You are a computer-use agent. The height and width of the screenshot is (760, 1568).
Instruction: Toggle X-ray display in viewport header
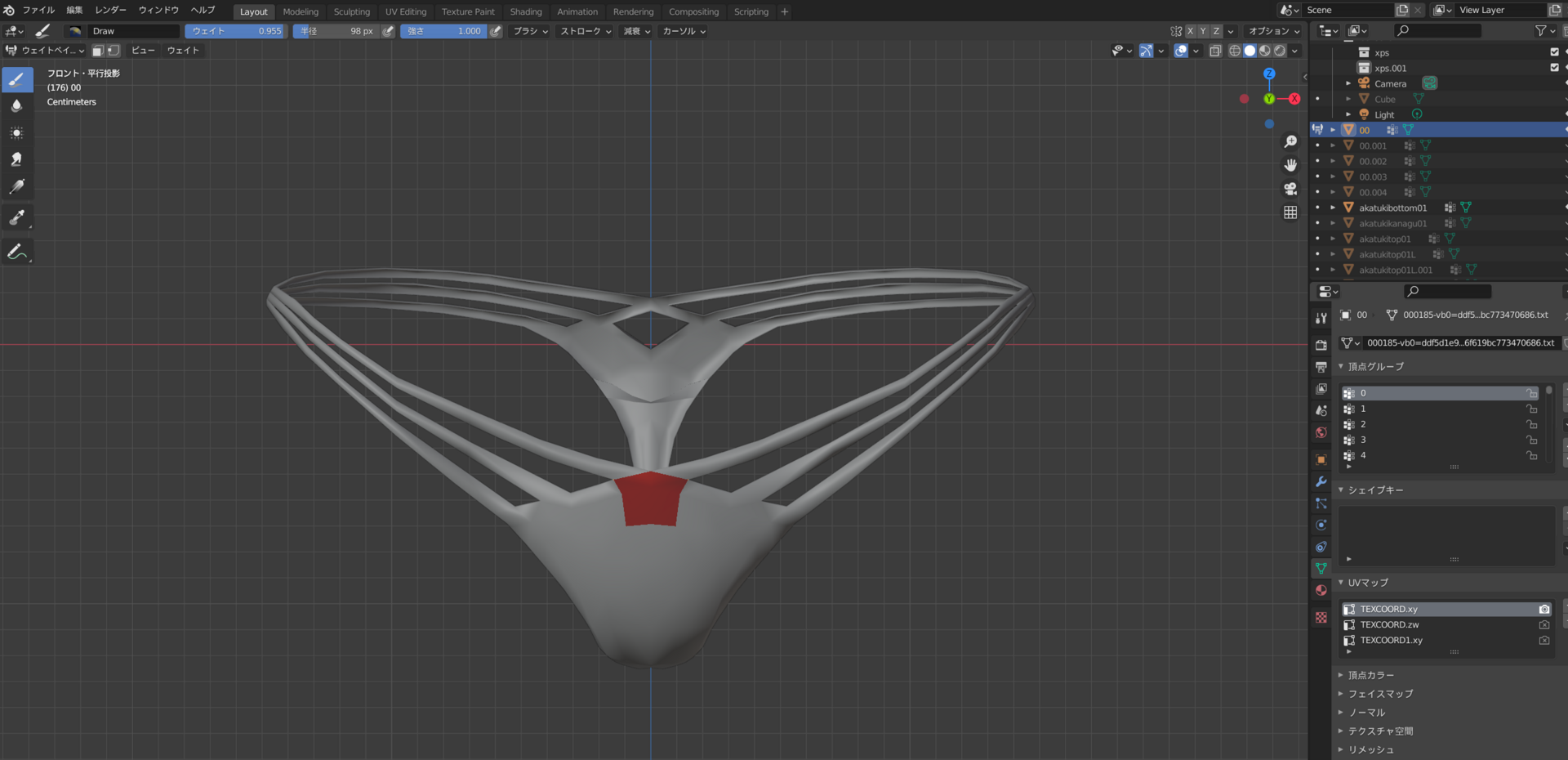click(1215, 51)
